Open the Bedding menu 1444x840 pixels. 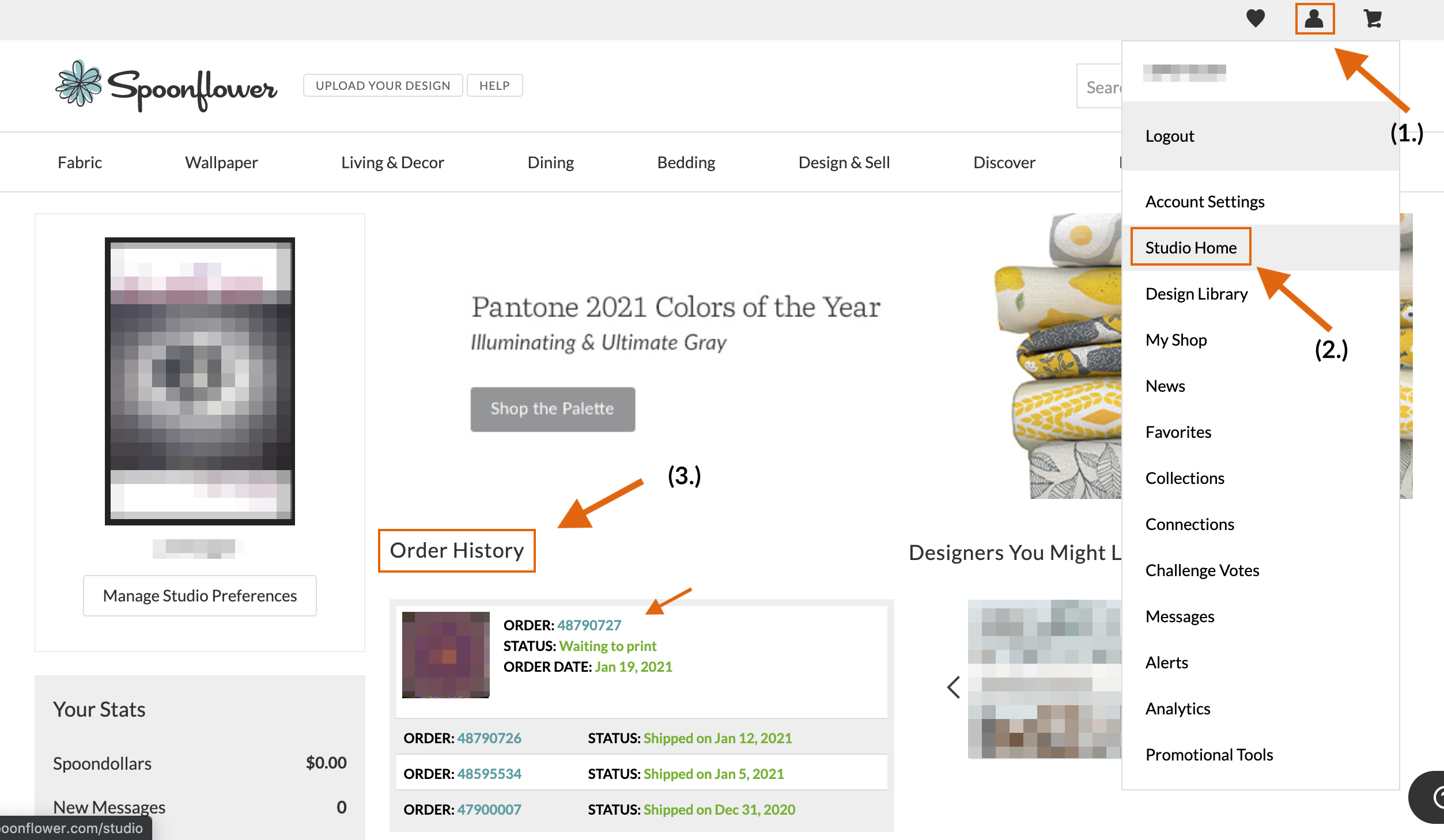[686, 162]
